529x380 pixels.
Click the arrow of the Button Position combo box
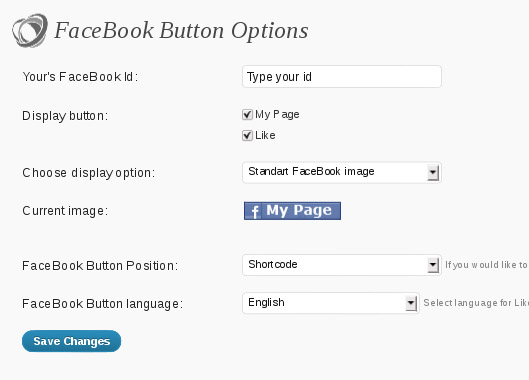[433, 265]
